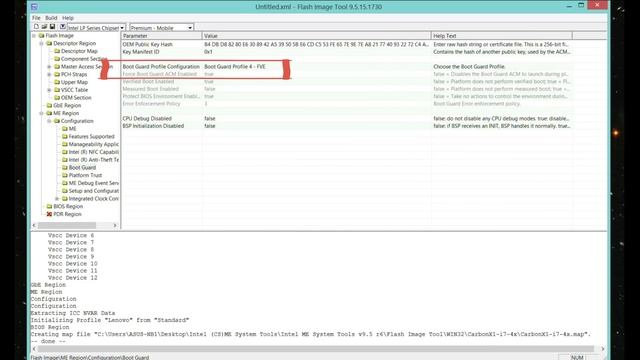Click the BIOS Region folder icon

(49, 206)
